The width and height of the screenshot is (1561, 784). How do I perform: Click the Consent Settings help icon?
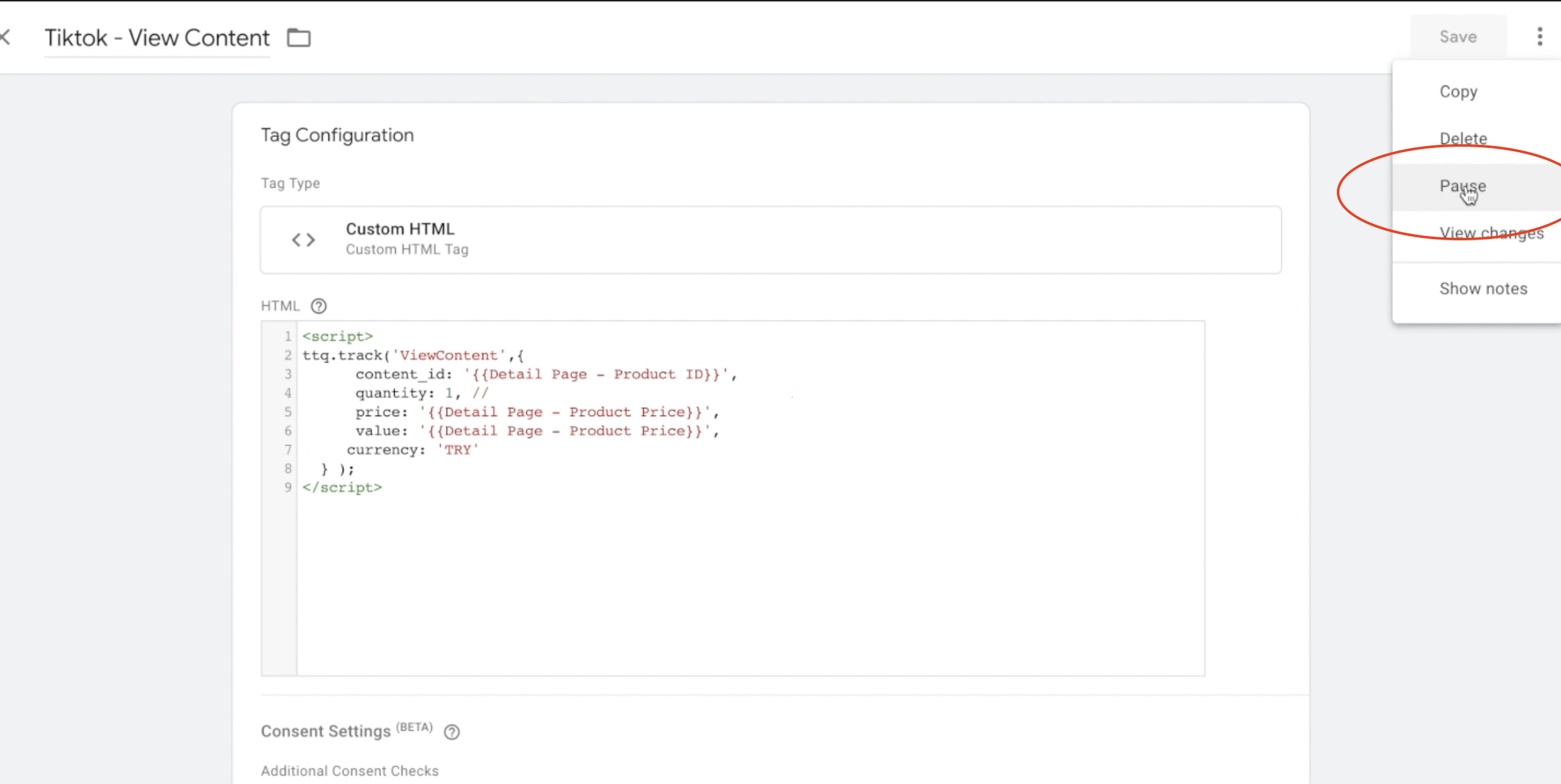pos(451,732)
